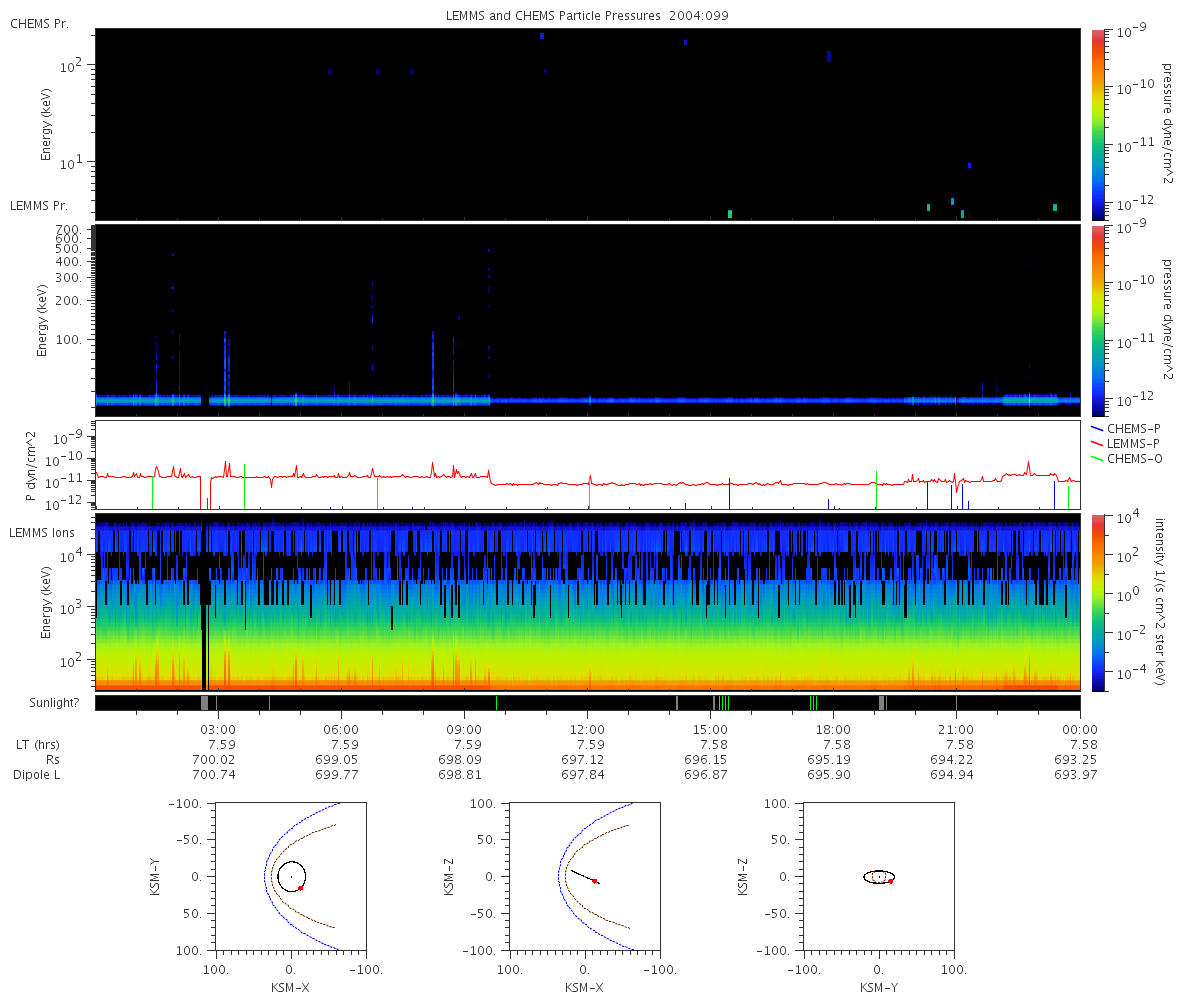The height and width of the screenshot is (1000, 1200).
Task: Click green marker cluster just after 15:00 in Sunlight bar
Action: (x=723, y=703)
